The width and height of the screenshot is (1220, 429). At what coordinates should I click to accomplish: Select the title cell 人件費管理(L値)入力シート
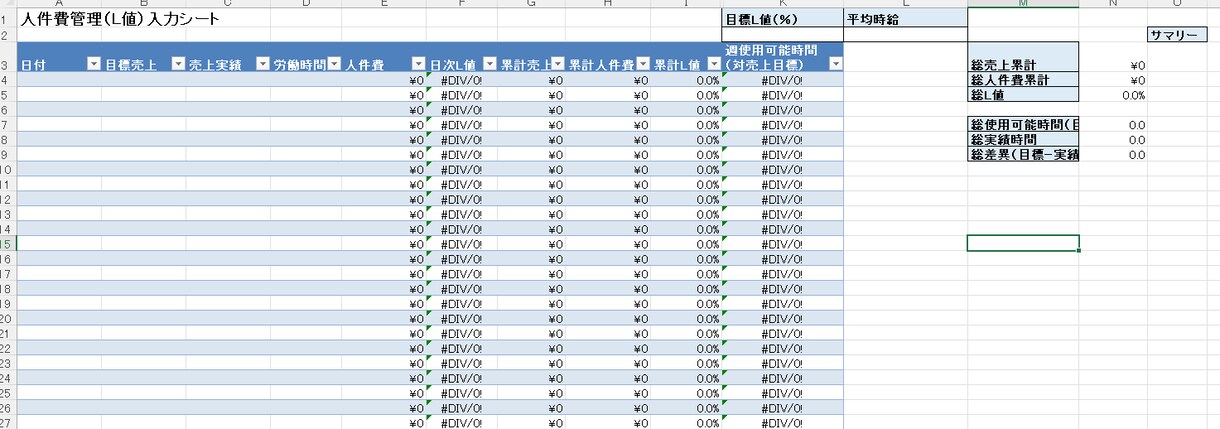pos(120,18)
